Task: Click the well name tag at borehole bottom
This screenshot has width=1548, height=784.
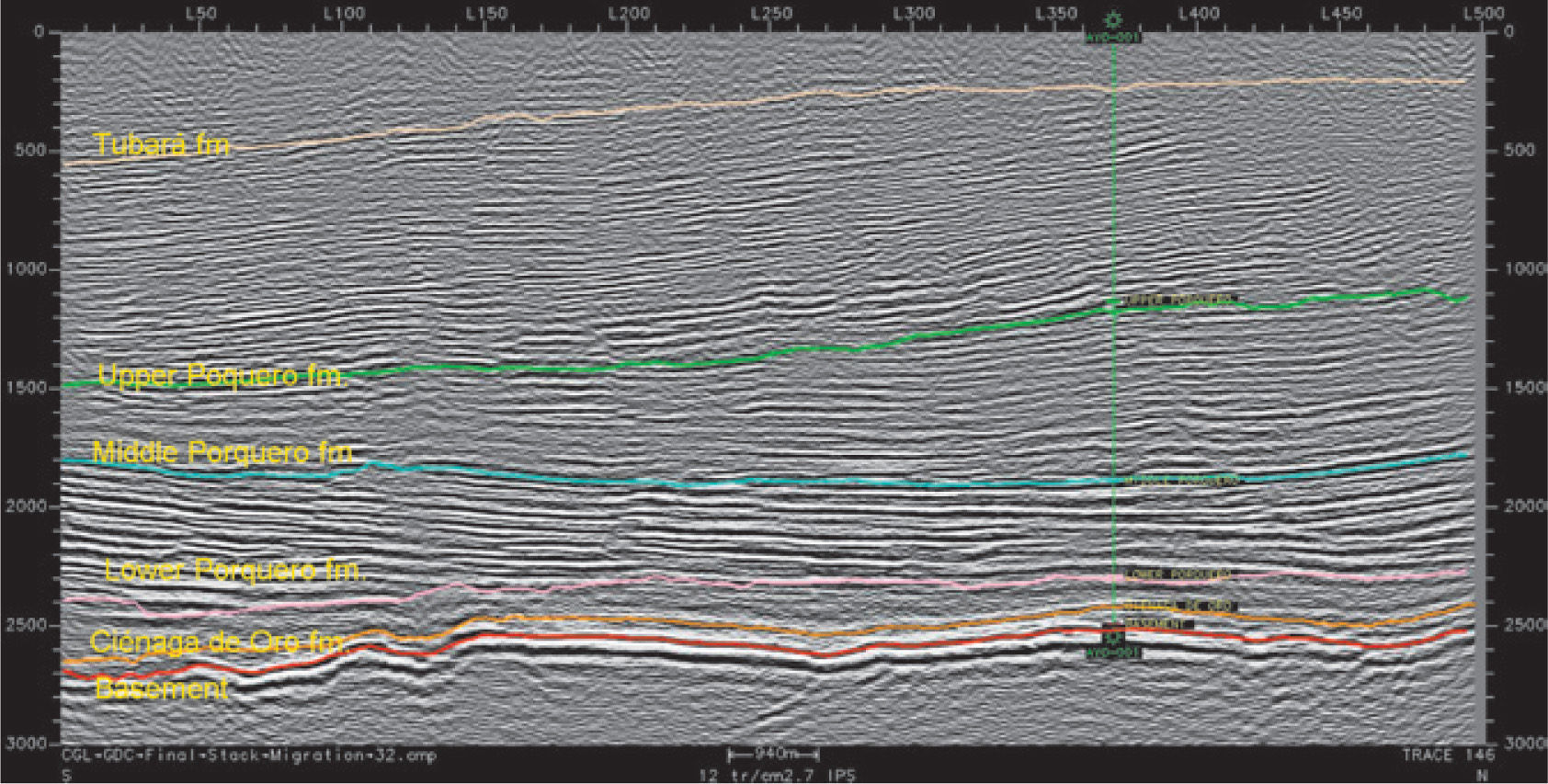Action: click(1113, 653)
